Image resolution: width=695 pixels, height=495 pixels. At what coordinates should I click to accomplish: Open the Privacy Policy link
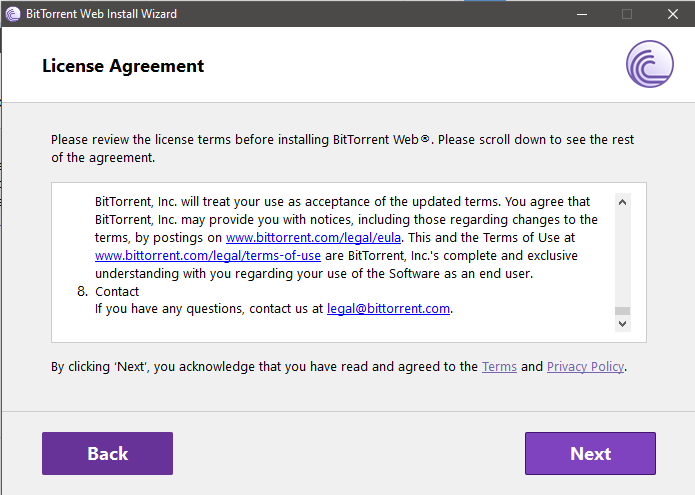click(586, 366)
